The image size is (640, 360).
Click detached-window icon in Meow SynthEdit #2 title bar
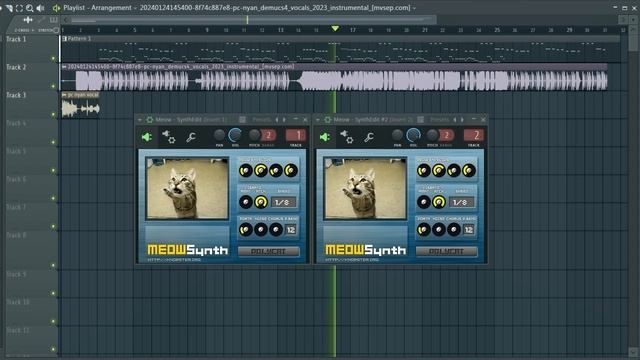[420, 120]
